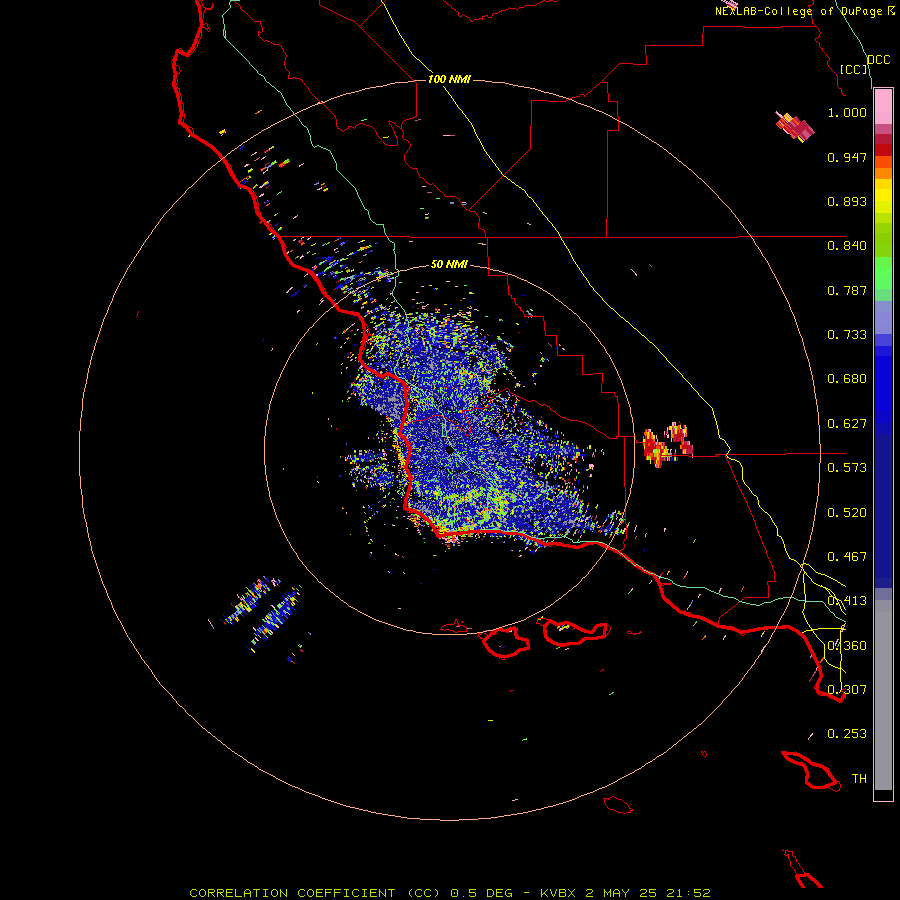Click the 0.413 color scale value
This screenshot has width=900, height=900.
(847, 601)
